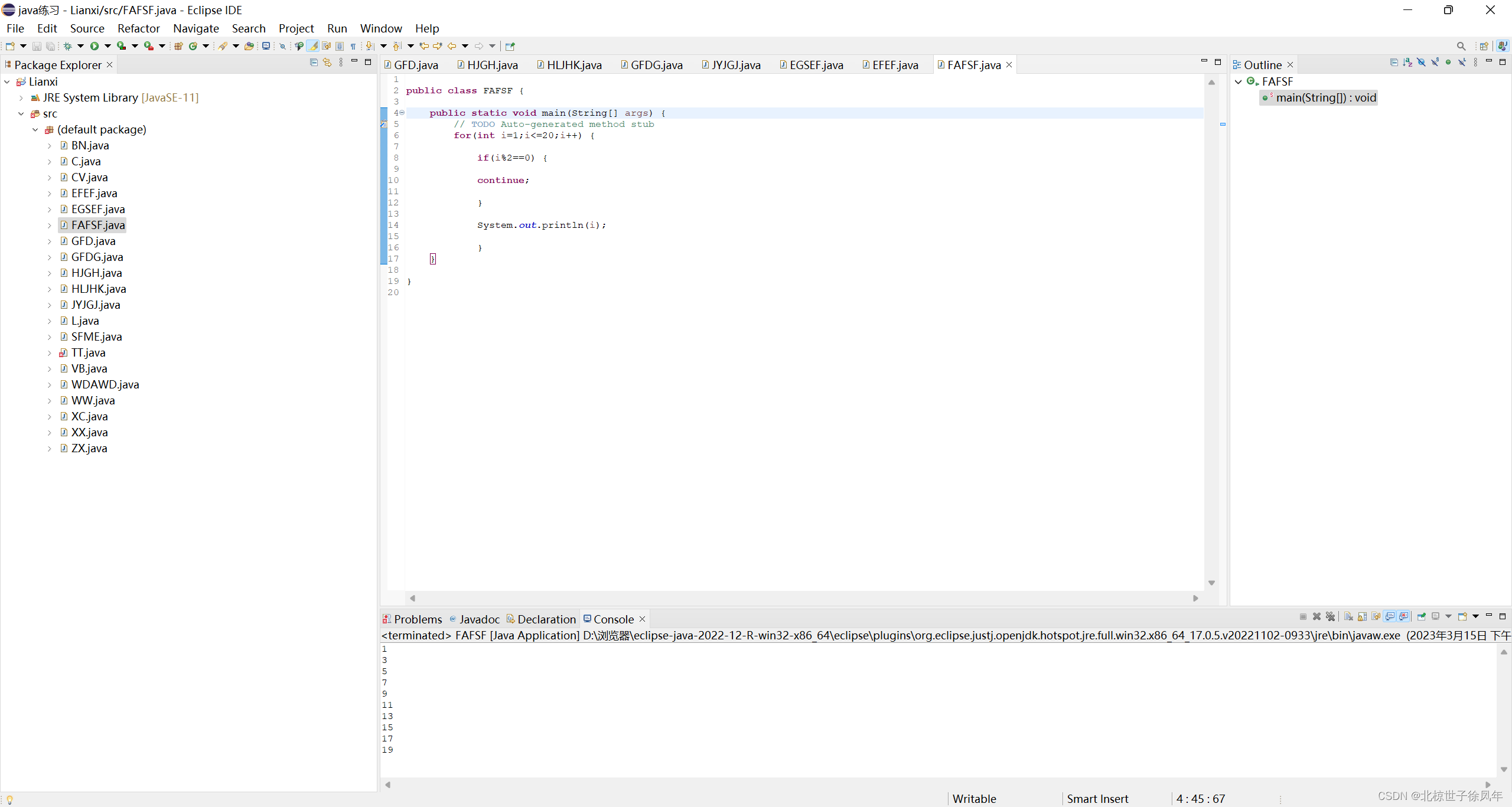Expand the JRE System Library node

tap(21, 98)
